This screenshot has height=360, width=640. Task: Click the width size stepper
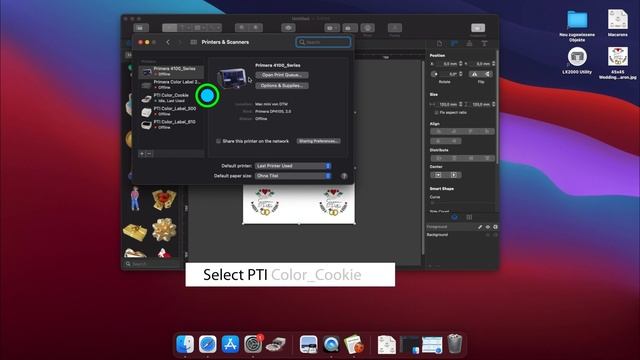[461, 104]
